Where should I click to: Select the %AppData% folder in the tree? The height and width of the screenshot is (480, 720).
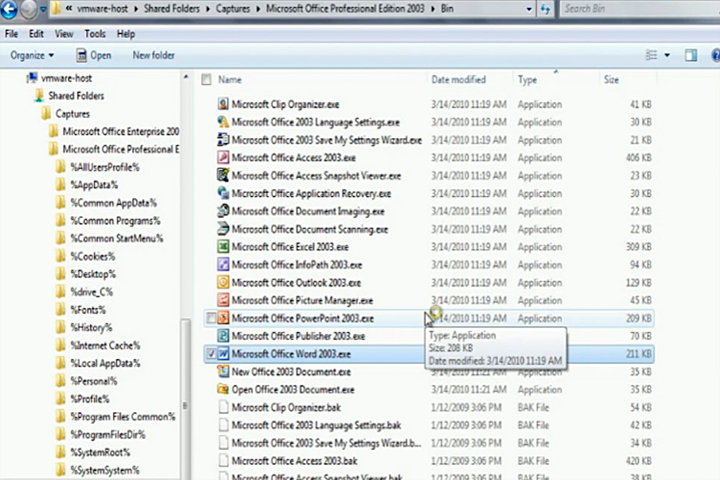coord(94,185)
